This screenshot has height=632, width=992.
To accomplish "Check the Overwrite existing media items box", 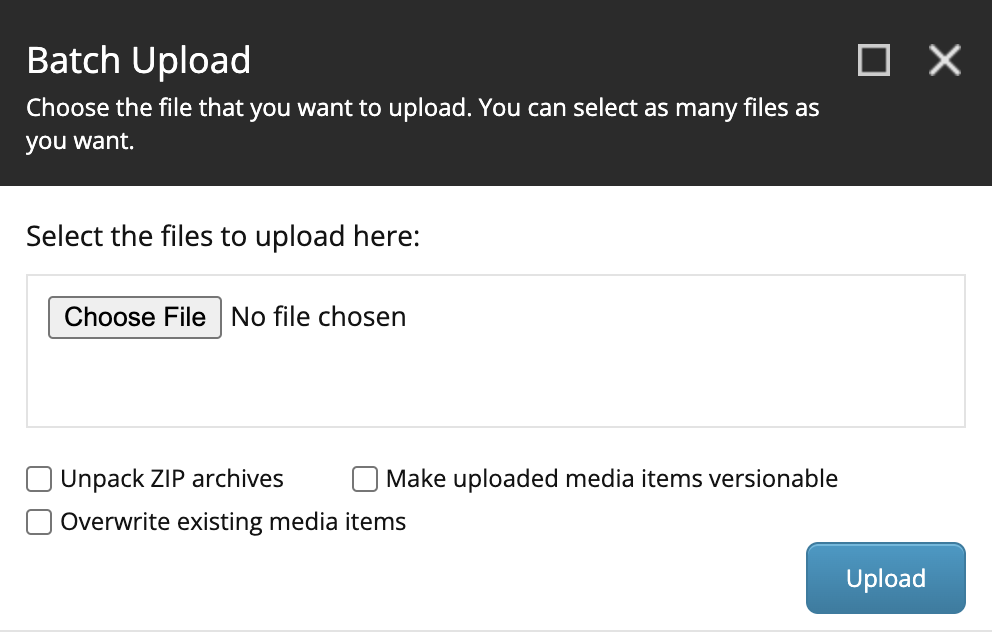I will 39,522.
